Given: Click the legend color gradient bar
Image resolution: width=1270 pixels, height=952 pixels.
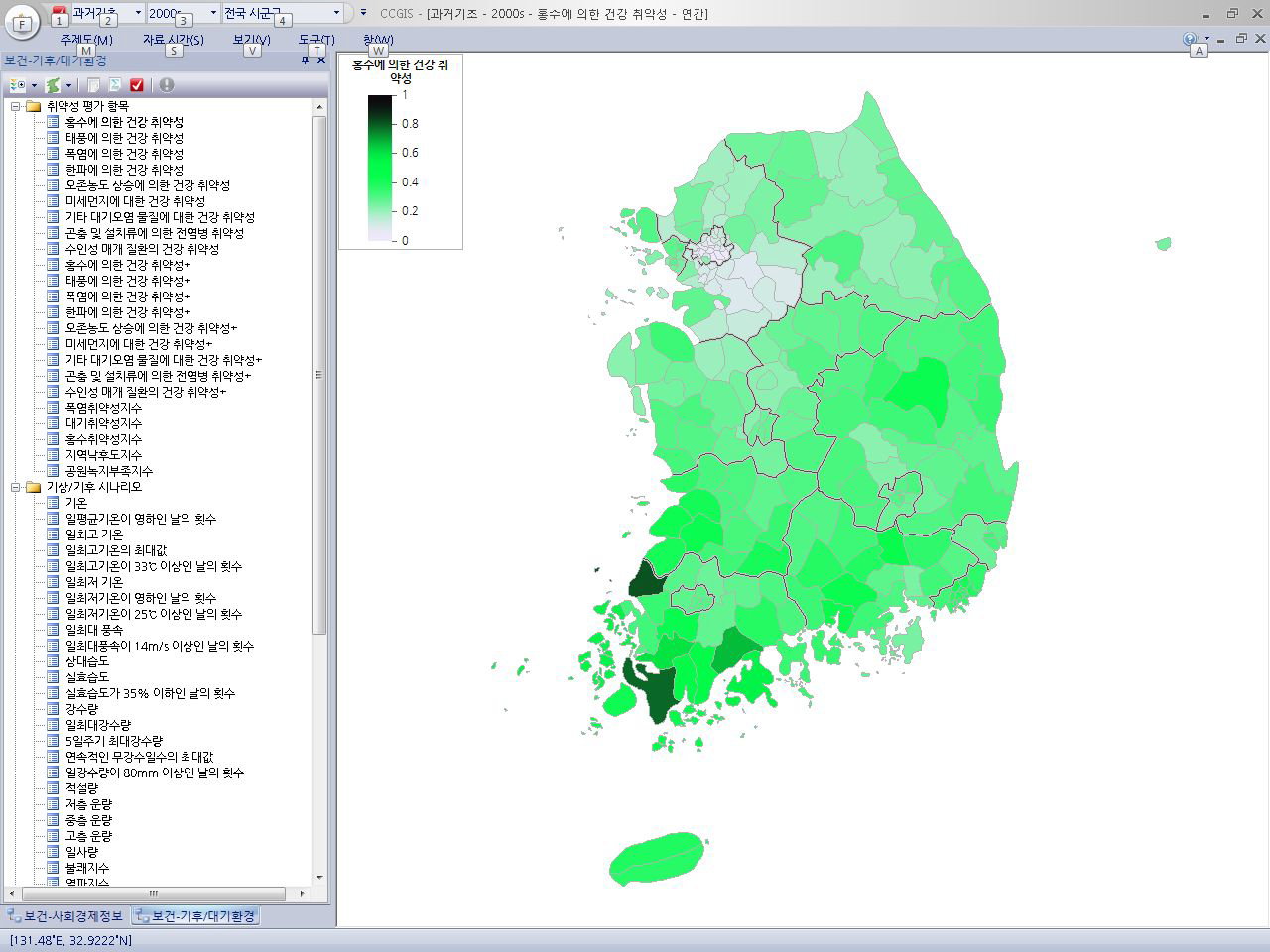Looking at the screenshot, I should pos(380,168).
